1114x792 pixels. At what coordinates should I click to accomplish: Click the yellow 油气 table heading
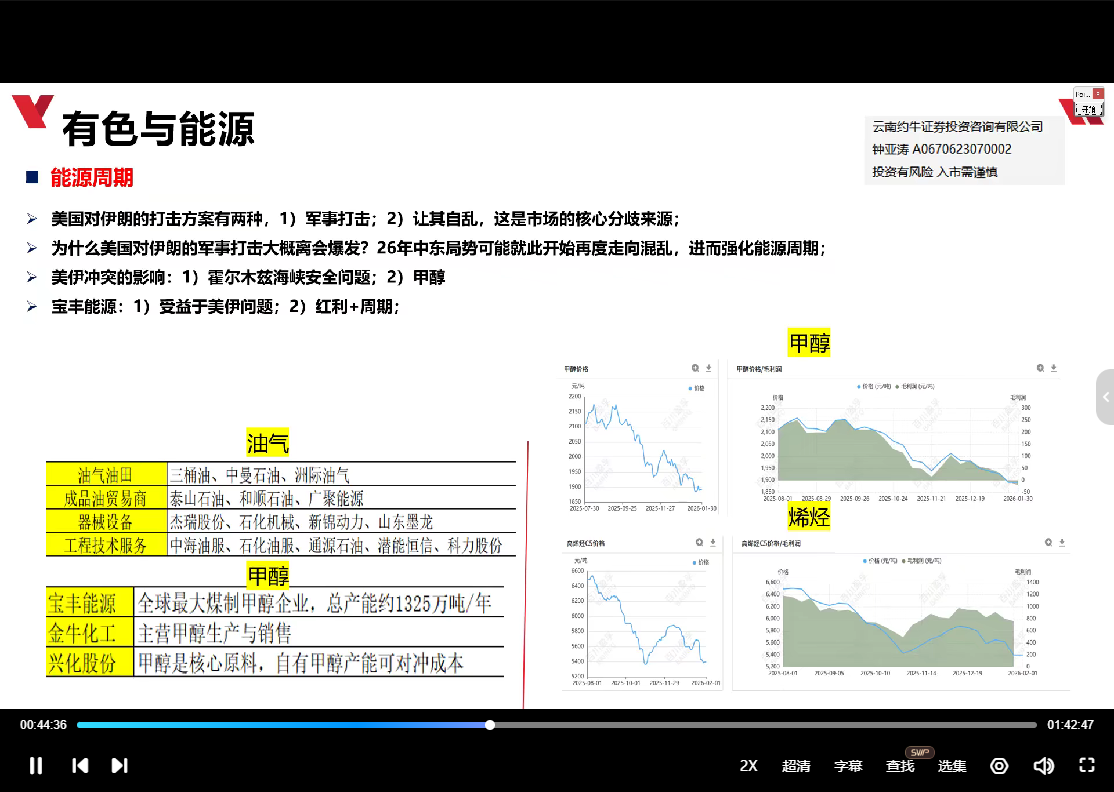tap(268, 443)
